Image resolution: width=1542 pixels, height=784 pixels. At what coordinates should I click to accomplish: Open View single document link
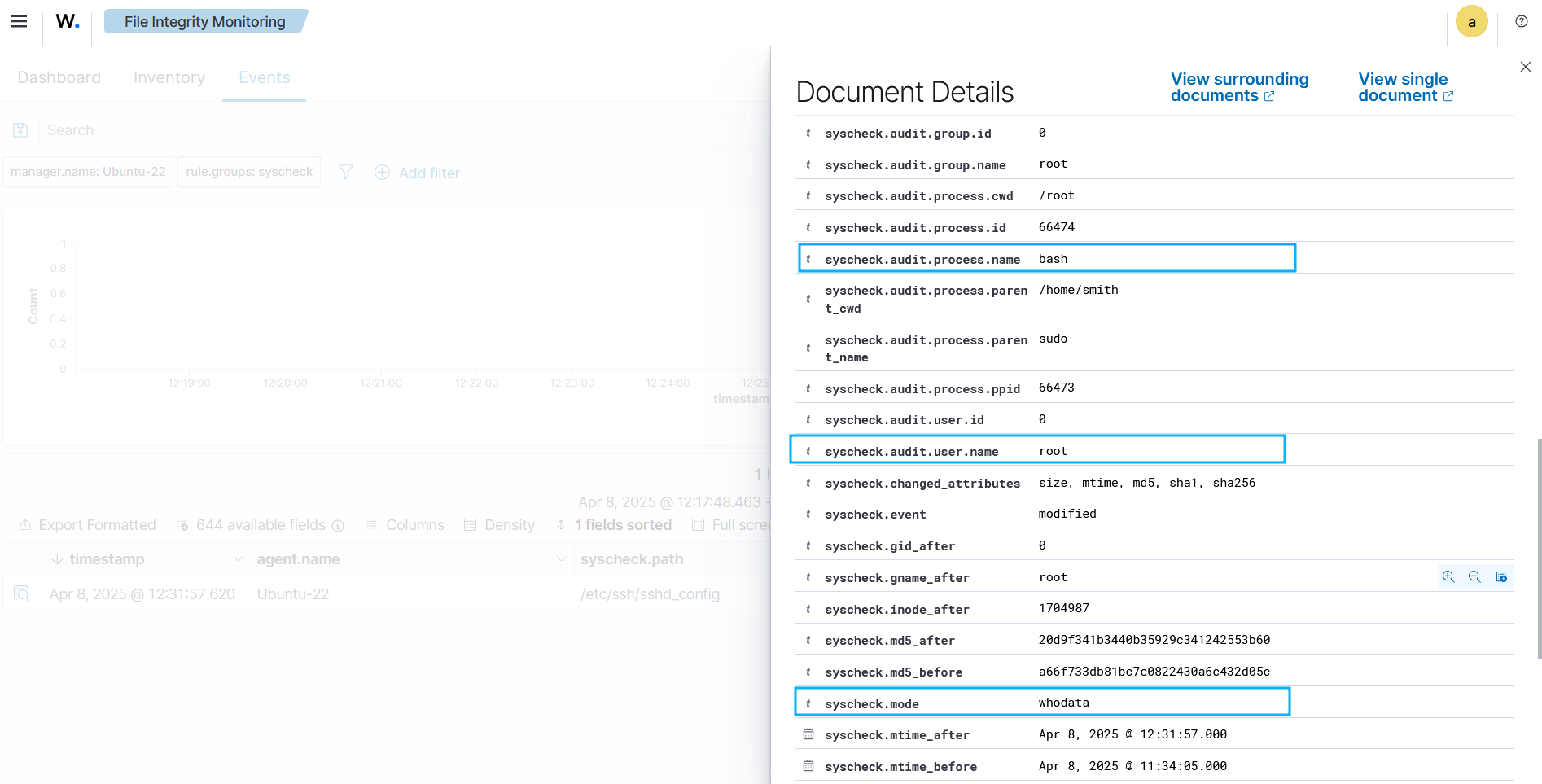click(x=1404, y=87)
